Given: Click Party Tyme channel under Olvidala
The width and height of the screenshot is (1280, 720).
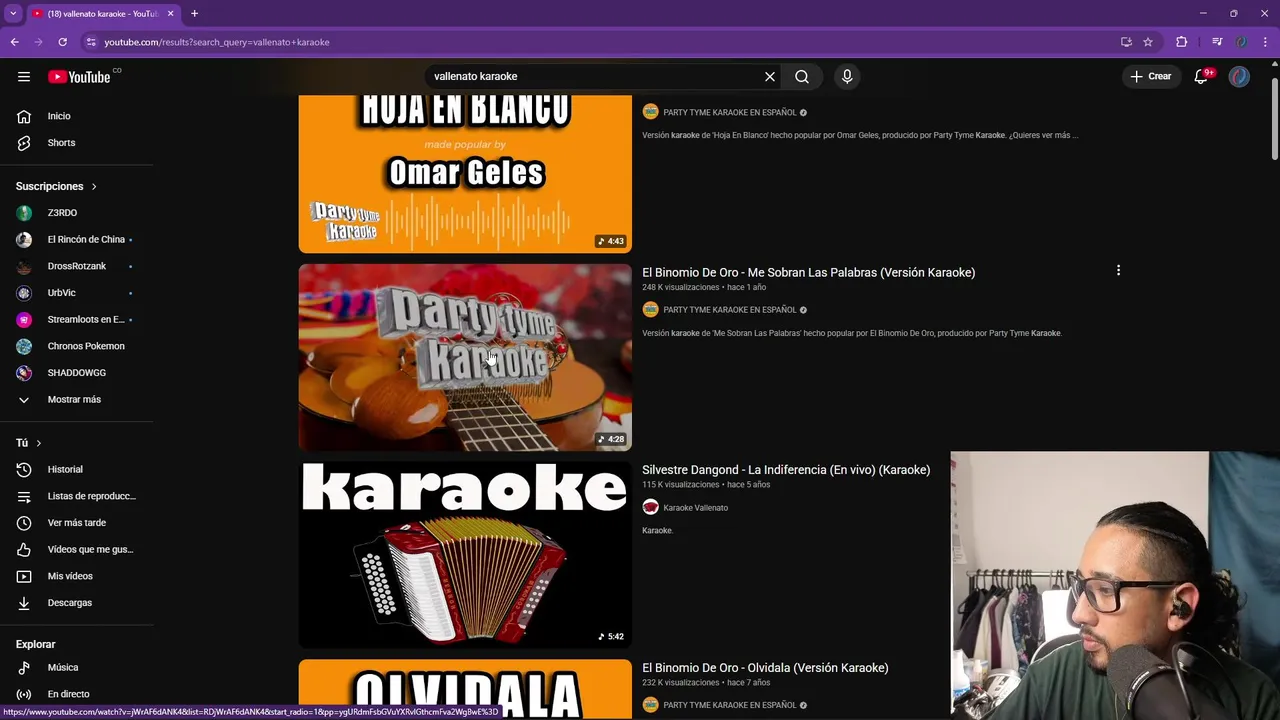Looking at the screenshot, I should coord(730,705).
